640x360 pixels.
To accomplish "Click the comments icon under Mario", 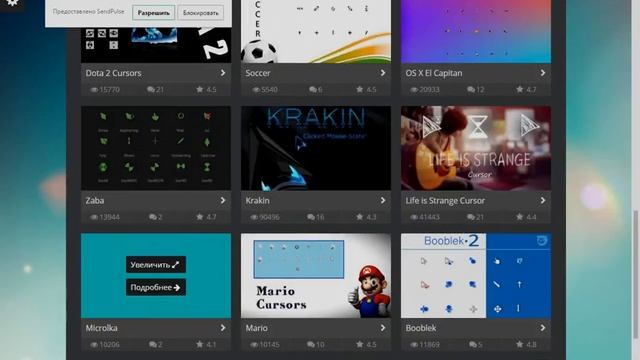I will (311, 344).
